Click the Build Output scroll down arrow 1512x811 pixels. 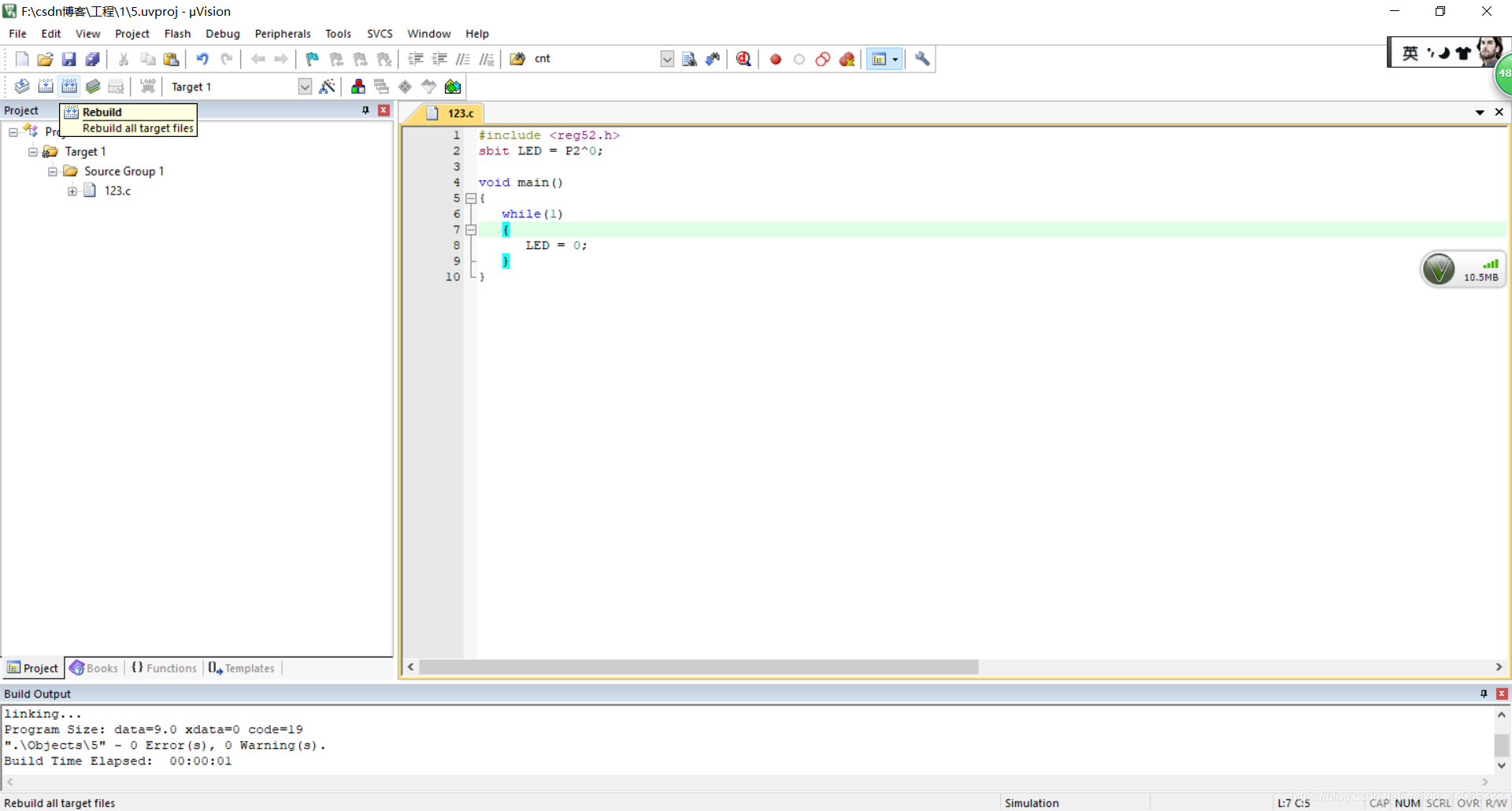pyautogui.click(x=1502, y=765)
